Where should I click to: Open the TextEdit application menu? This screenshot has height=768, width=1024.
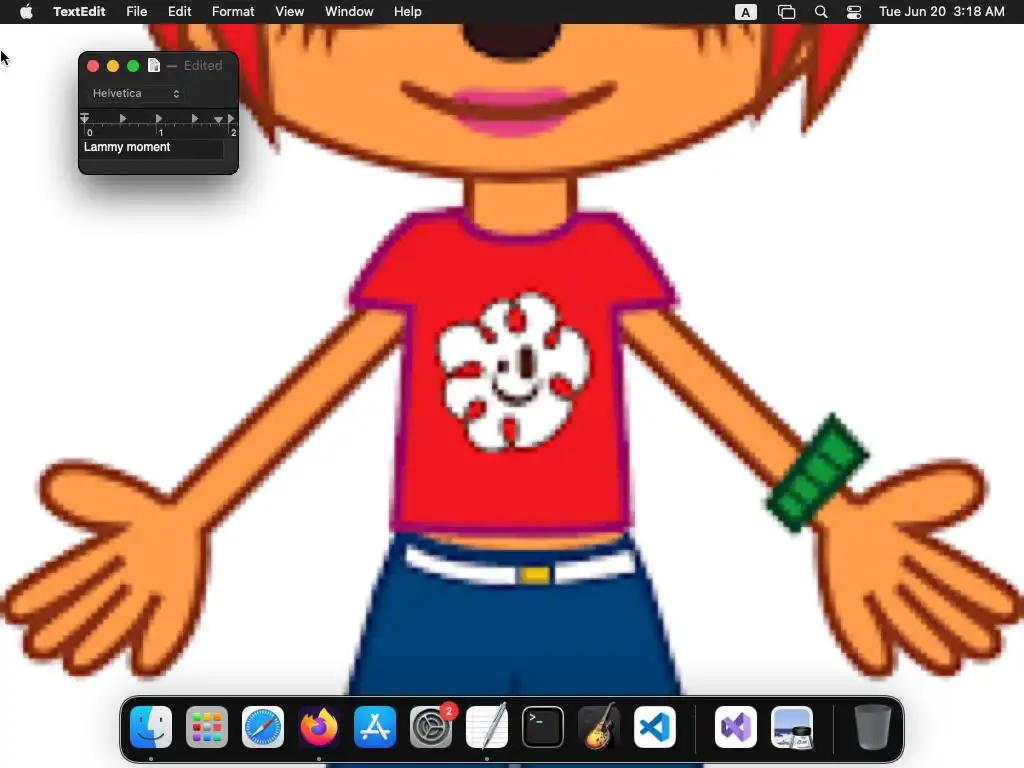[x=79, y=12]
